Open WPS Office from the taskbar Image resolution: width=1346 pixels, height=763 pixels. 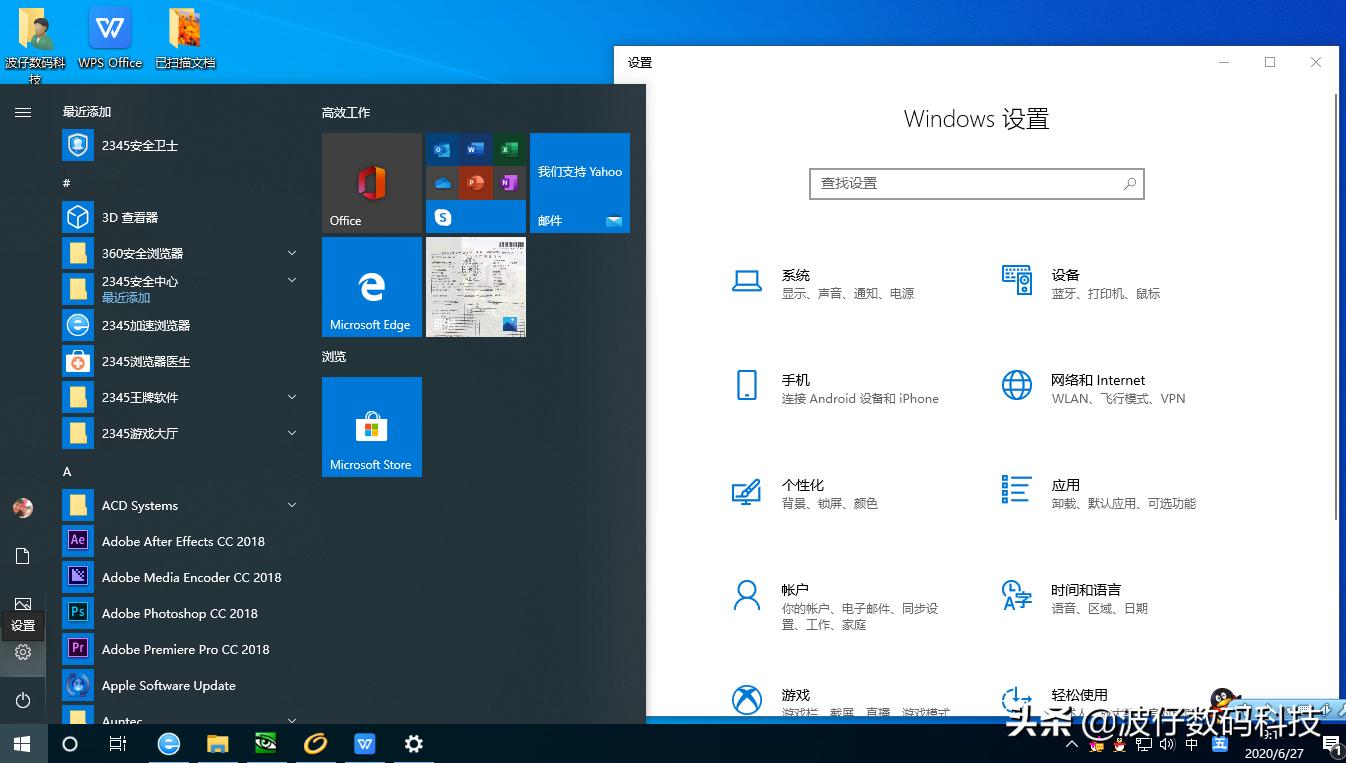tap(364, 744)
